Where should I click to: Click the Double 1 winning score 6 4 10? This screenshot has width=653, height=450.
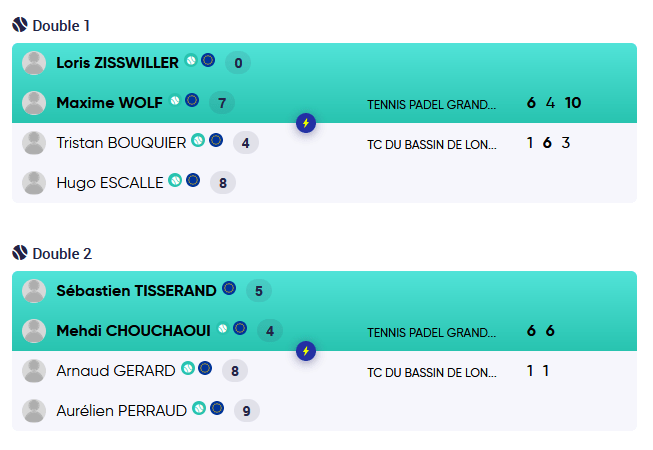[553, 102]
